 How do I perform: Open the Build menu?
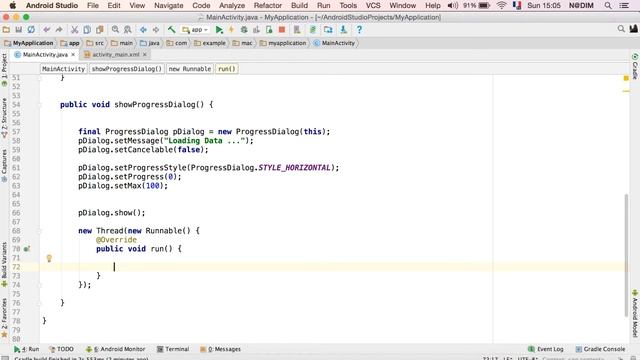(299, 5)
